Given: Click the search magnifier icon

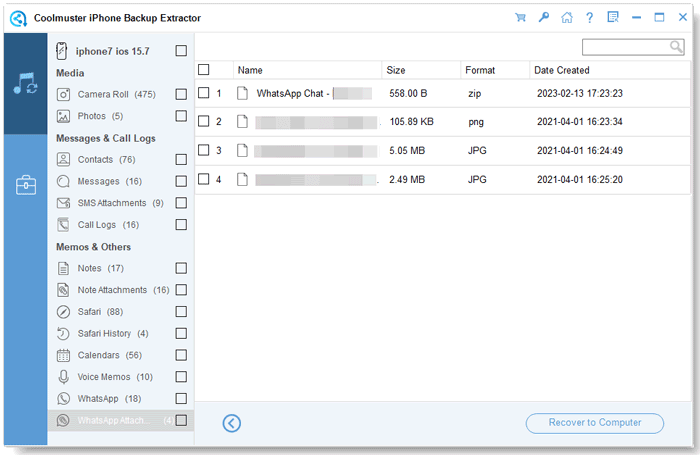Looking at the screenshot, I should (676, 46).
